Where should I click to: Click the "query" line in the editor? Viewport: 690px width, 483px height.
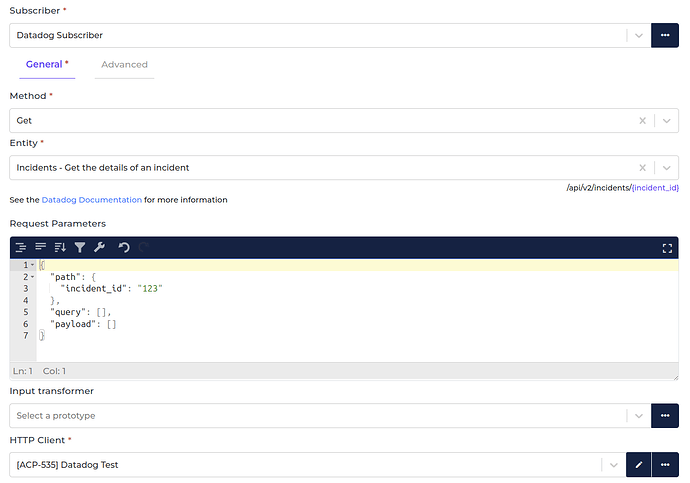coord(81,312)
